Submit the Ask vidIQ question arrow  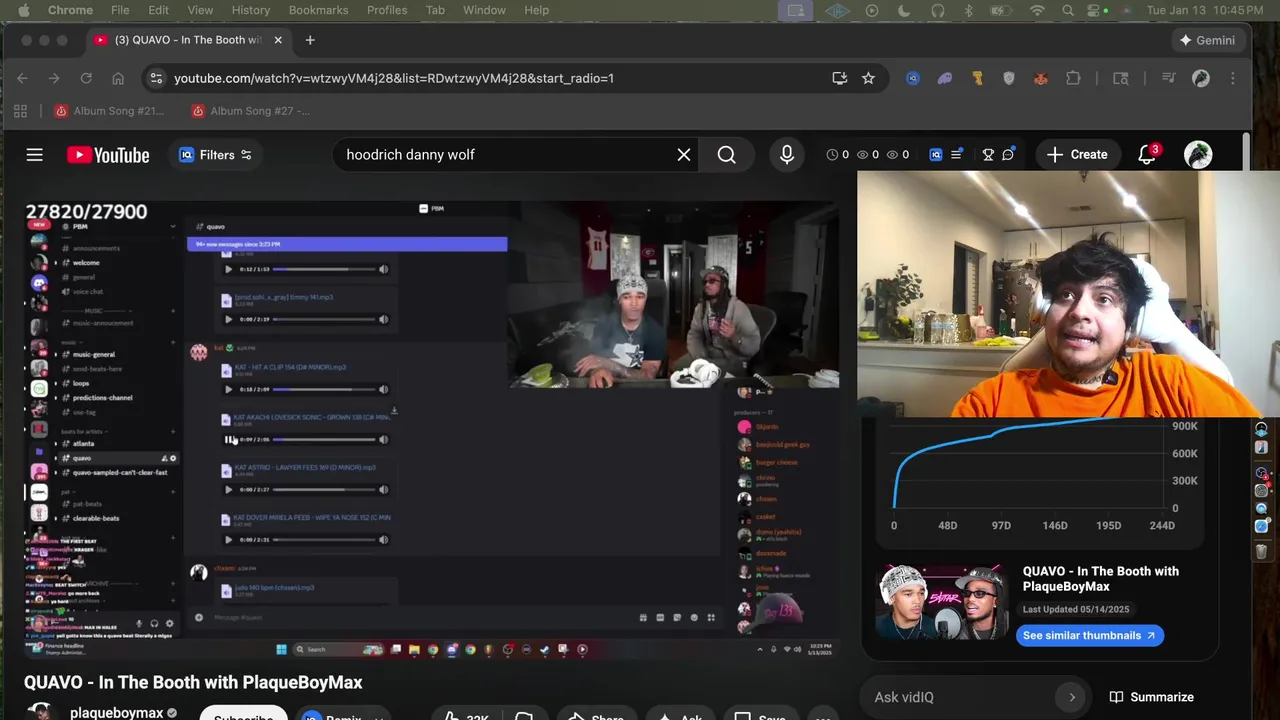pyautogui.click(x=1072, y=697)
